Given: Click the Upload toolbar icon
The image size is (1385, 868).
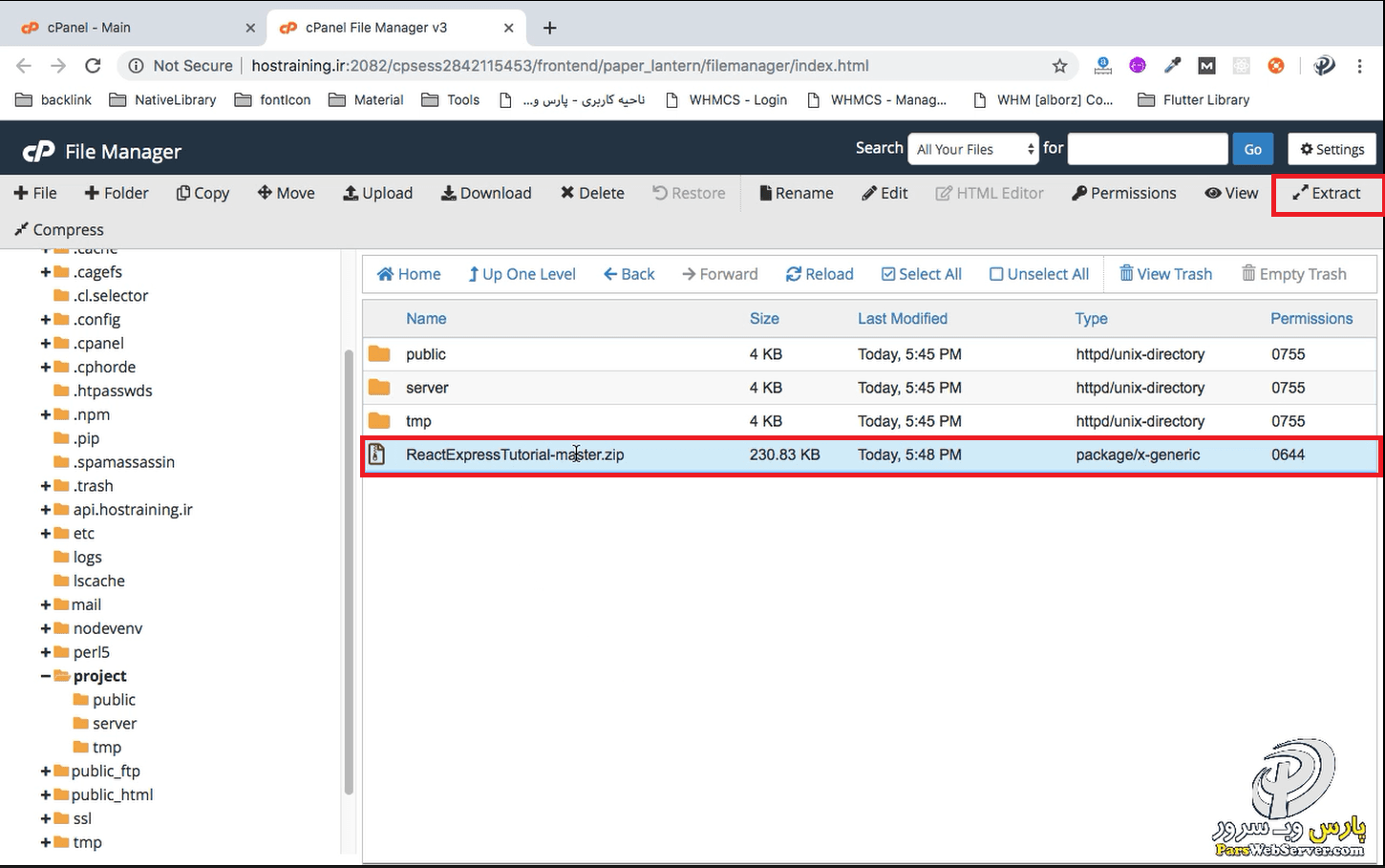Looking at the screenshot, I should (x=378, y=193).
